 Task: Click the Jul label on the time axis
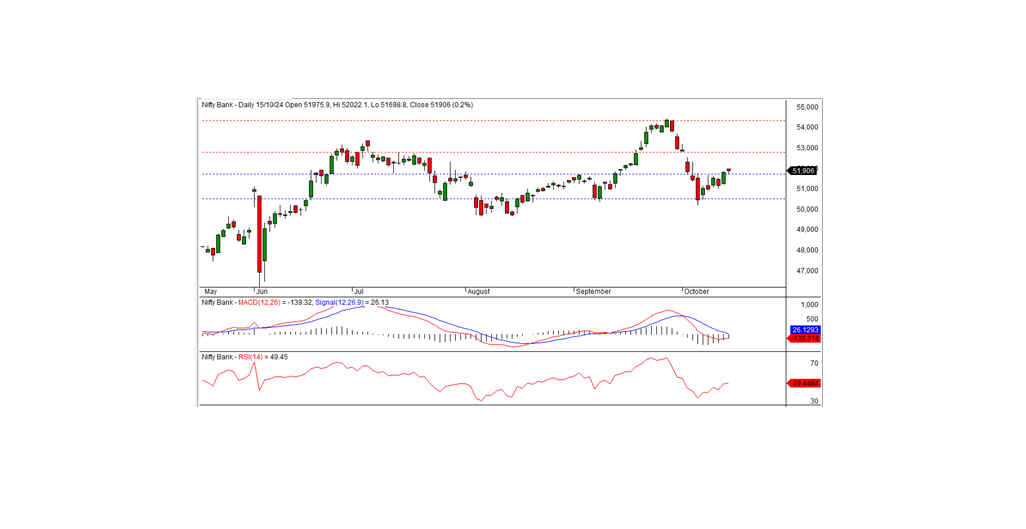358,291
